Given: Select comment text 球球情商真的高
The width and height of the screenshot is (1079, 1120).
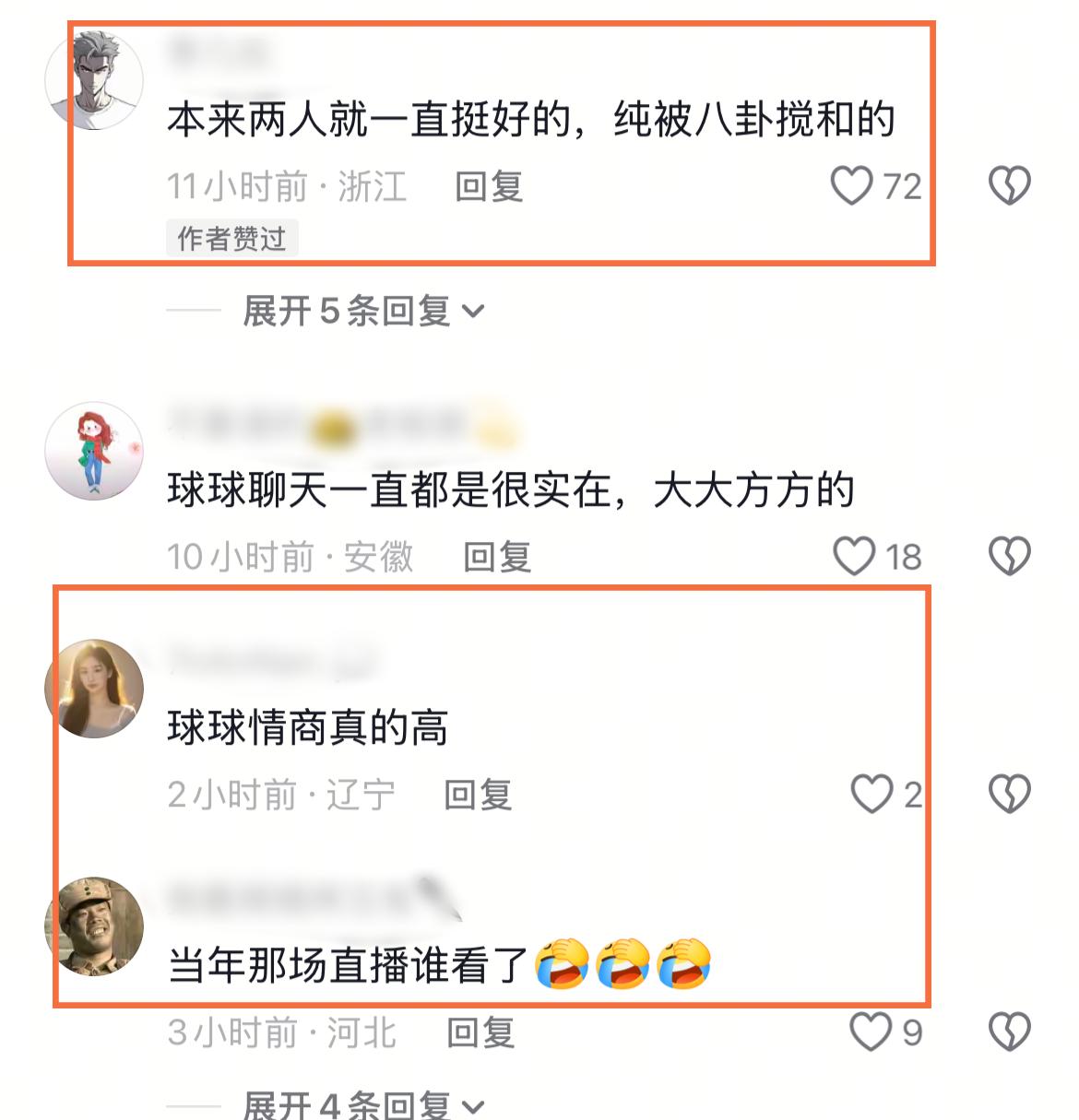Looking at the screenshot, I should (308, 727).
